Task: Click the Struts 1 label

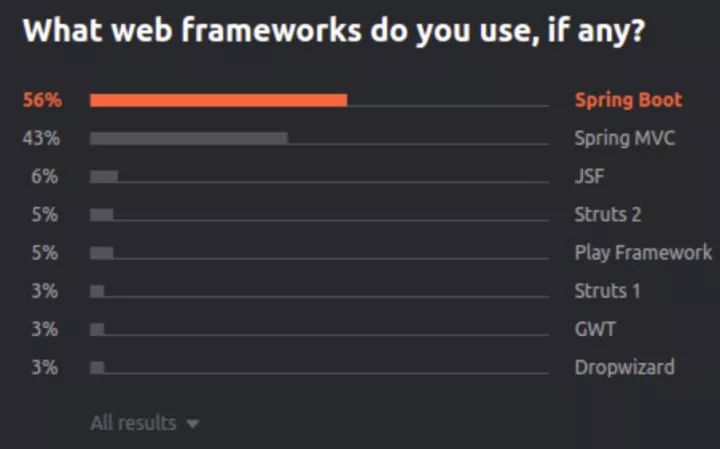Action: [x=607, y=291]
